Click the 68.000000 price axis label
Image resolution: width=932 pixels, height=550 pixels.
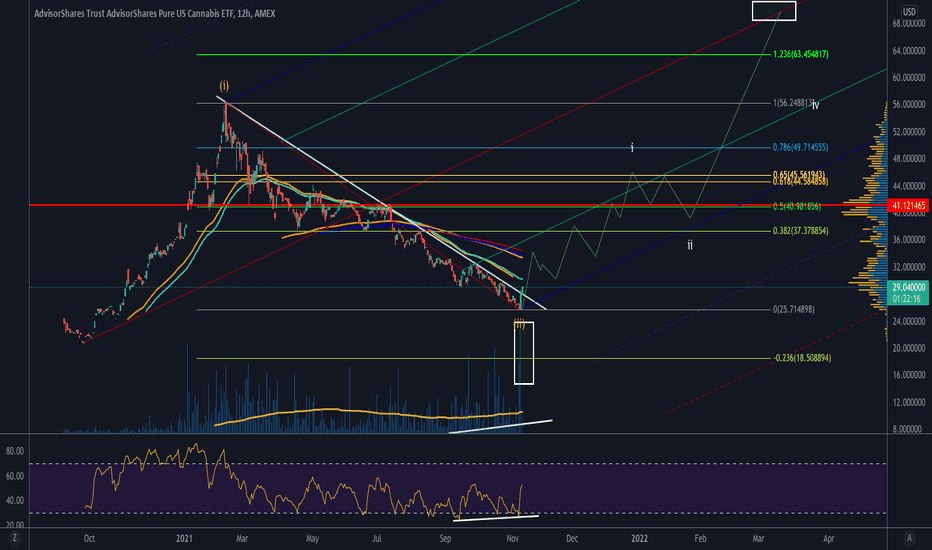coord(909,24)
